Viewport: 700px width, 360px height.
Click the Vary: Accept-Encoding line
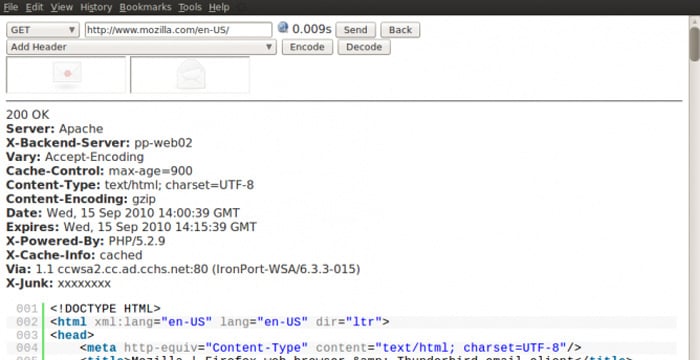(x=75, y=157)
